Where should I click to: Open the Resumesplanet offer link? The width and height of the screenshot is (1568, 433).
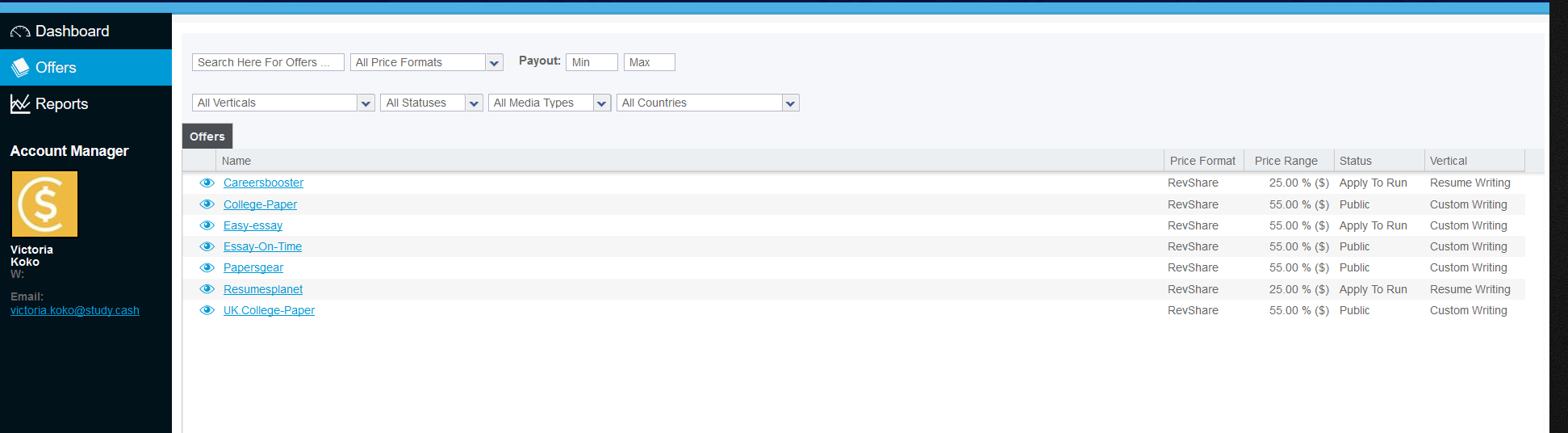(x=263, y=289)
